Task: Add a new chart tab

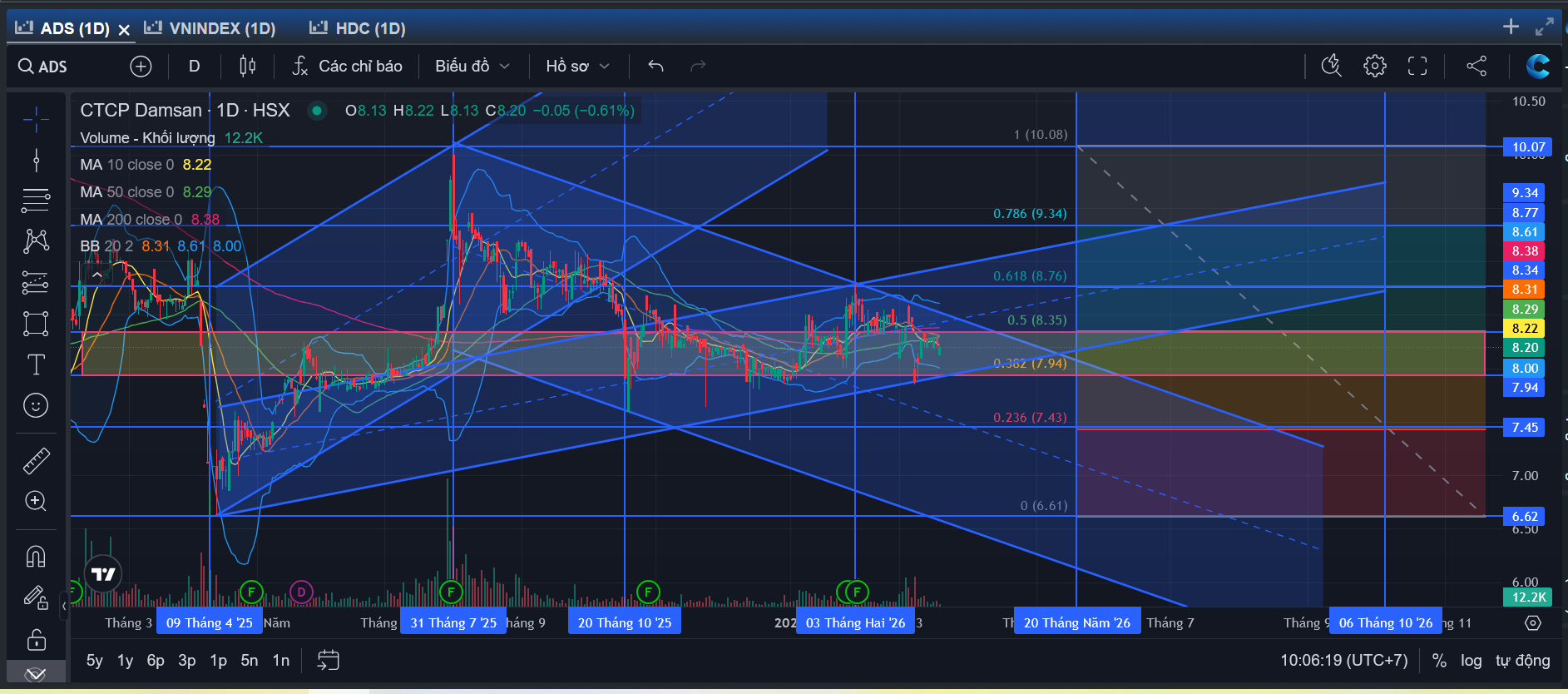Action: [1511, 27]
